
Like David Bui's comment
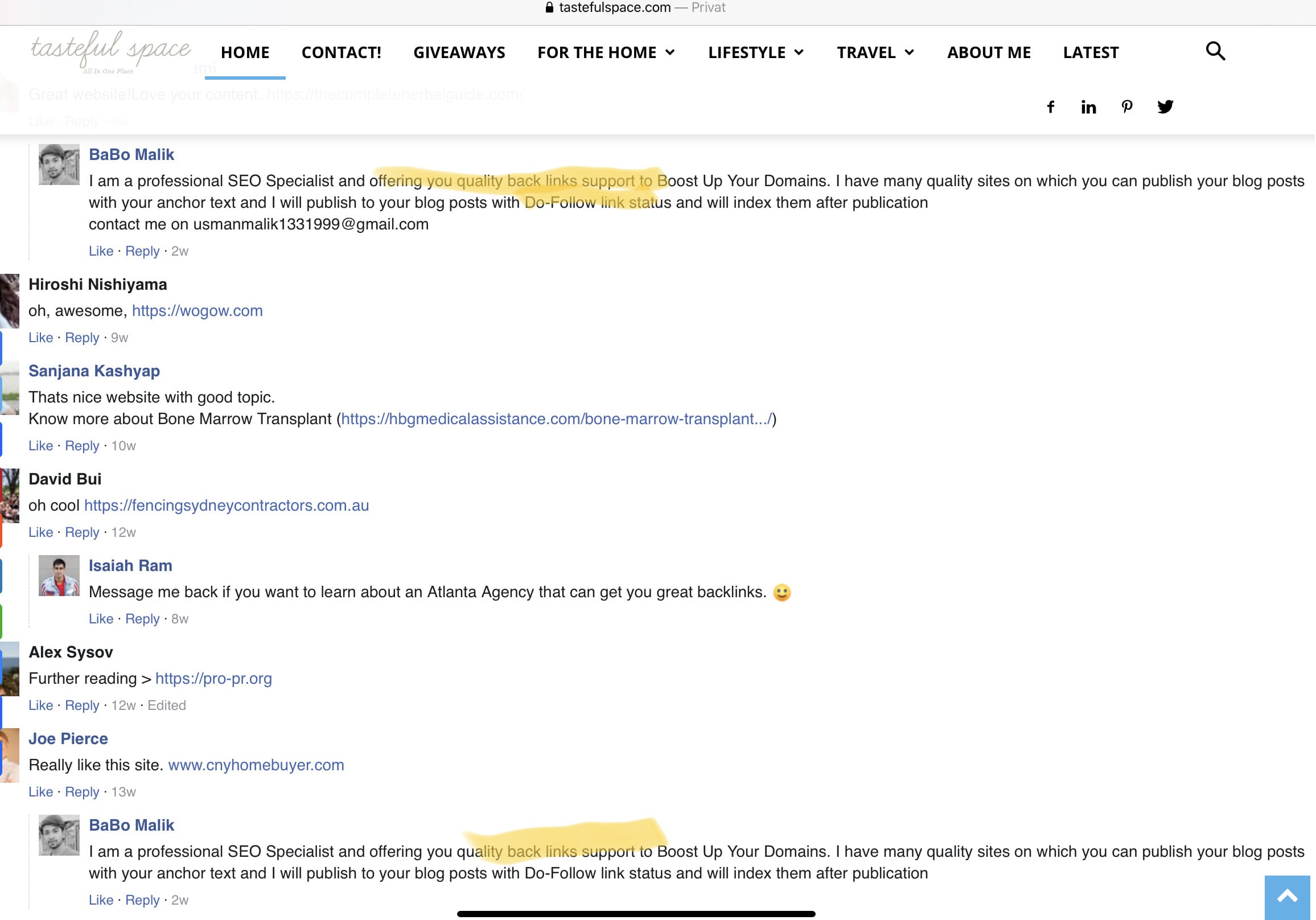coord(40,532)
